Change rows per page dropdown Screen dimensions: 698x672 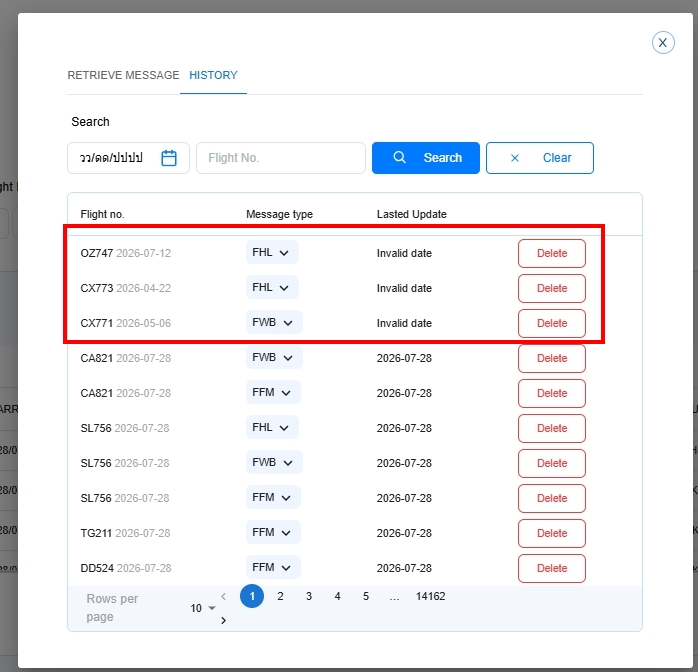203,608
